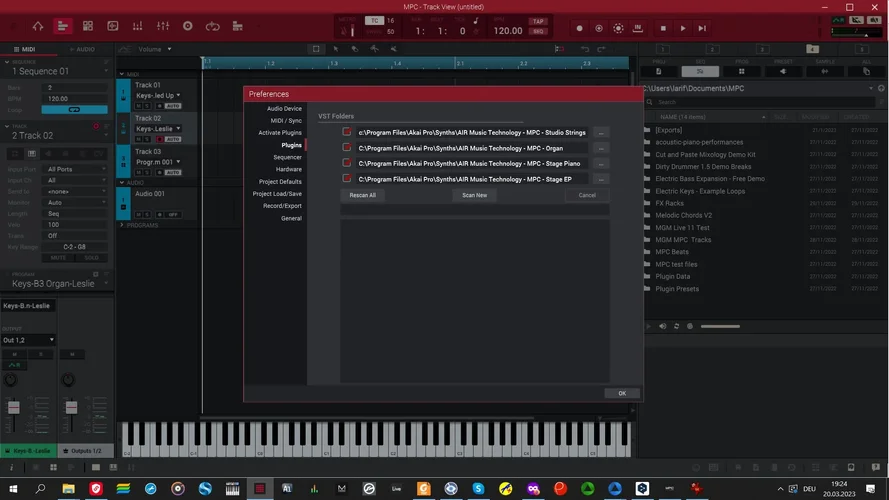Filter browser by Program files icon

(x=742, y=71)
